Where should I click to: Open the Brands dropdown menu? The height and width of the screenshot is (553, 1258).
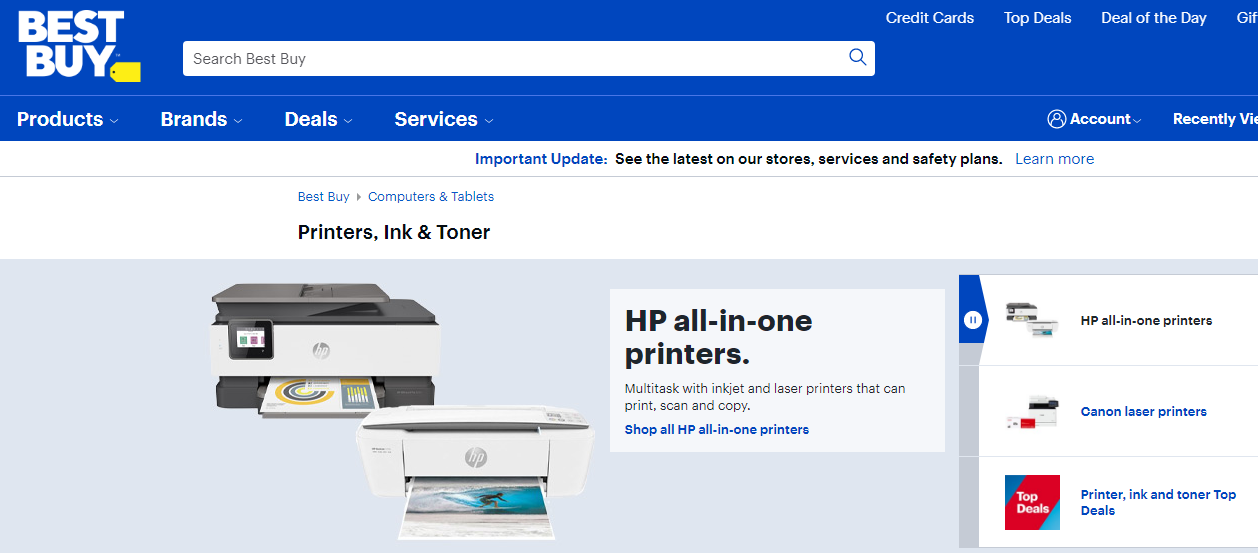tap(202, 119)
